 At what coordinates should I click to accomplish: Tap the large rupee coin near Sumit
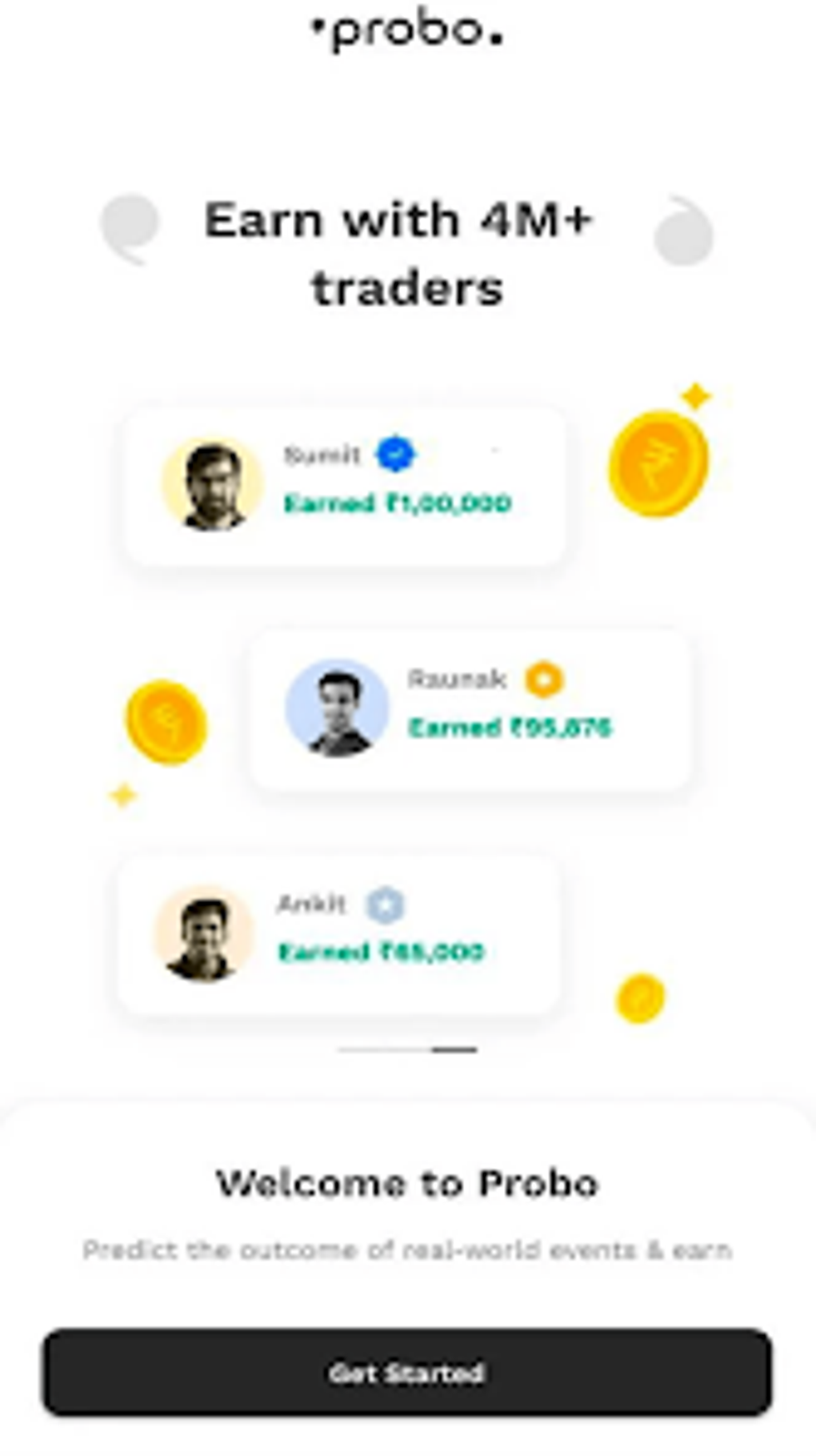coord(658,463)
